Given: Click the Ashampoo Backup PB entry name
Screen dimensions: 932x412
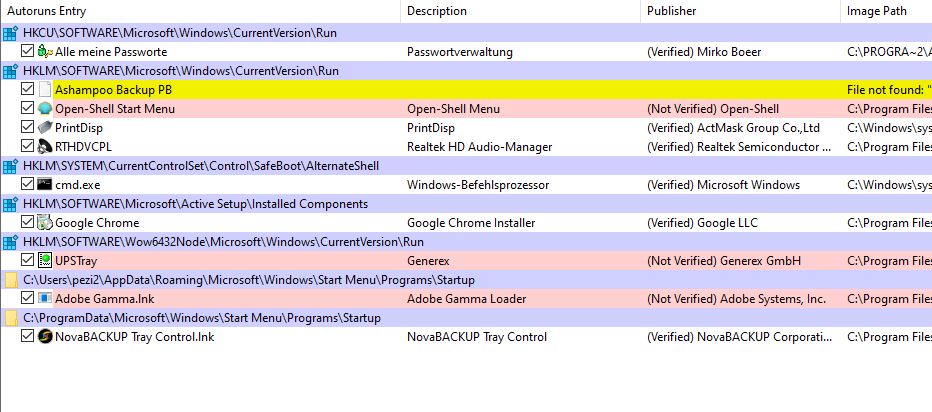Looking at the screenshot, I should pyautogui.click(x=114, y=90).
